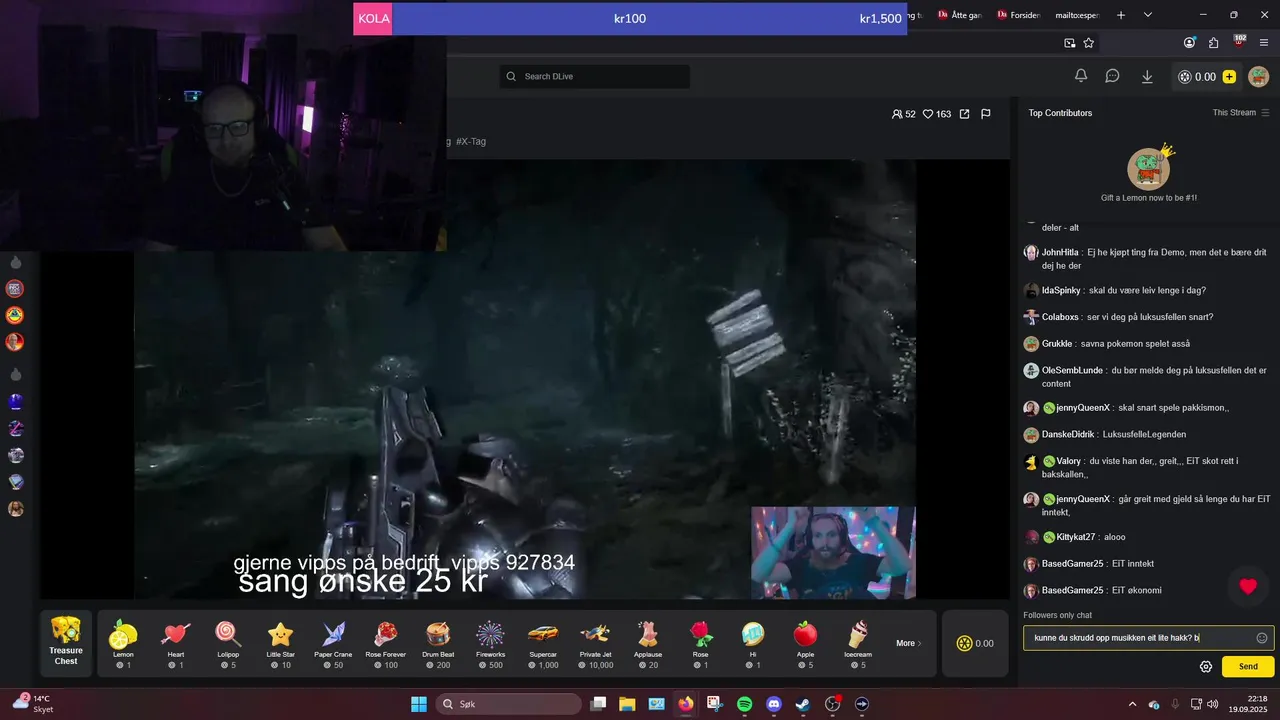The width and height of the screenshot is (1280, 720).
Task: Open BasedGamer25's username on the EiT inntekt message
Action: [x=1072, y=564]
